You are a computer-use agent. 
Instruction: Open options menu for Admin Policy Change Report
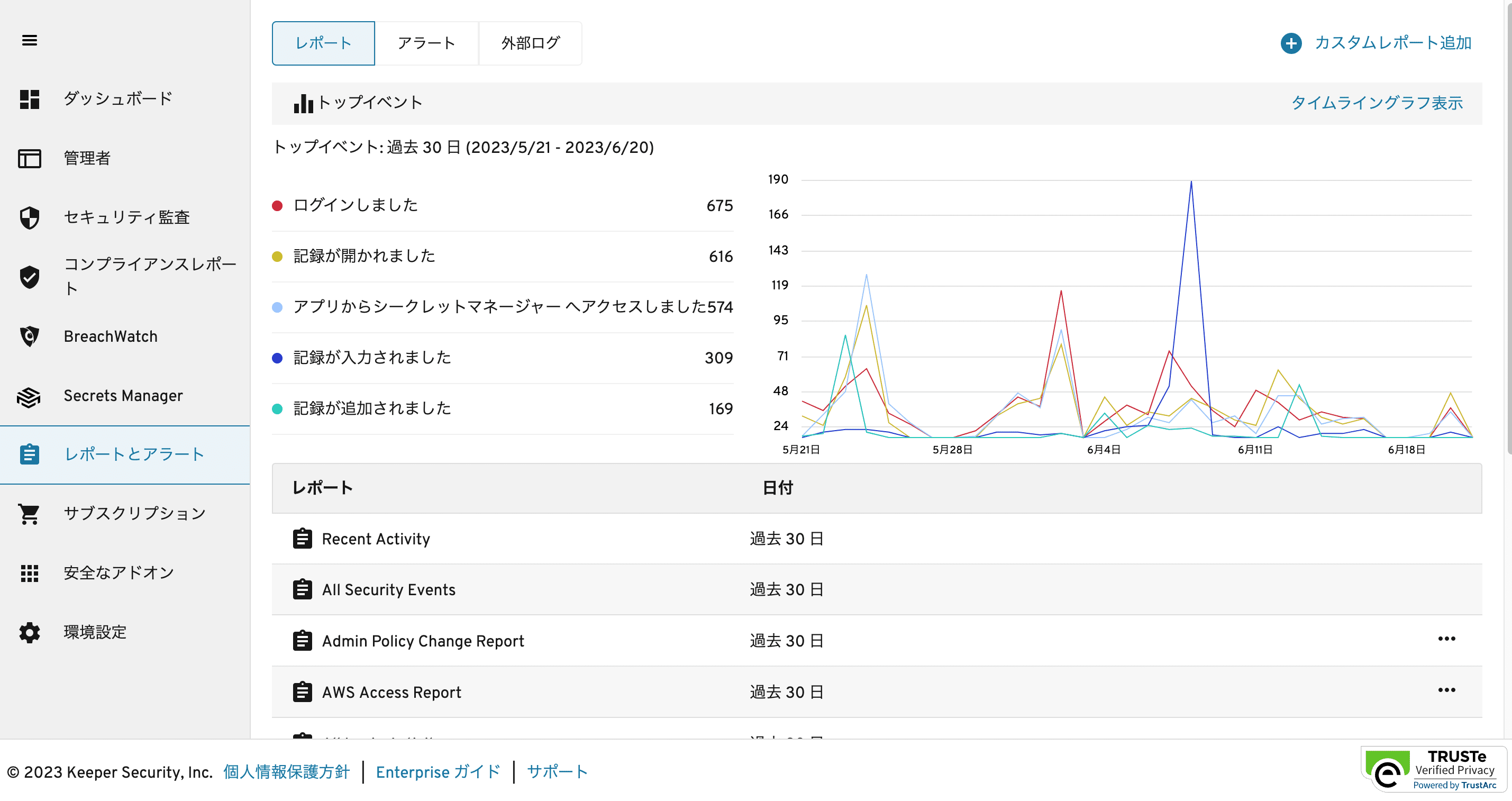pos(1446,639)
